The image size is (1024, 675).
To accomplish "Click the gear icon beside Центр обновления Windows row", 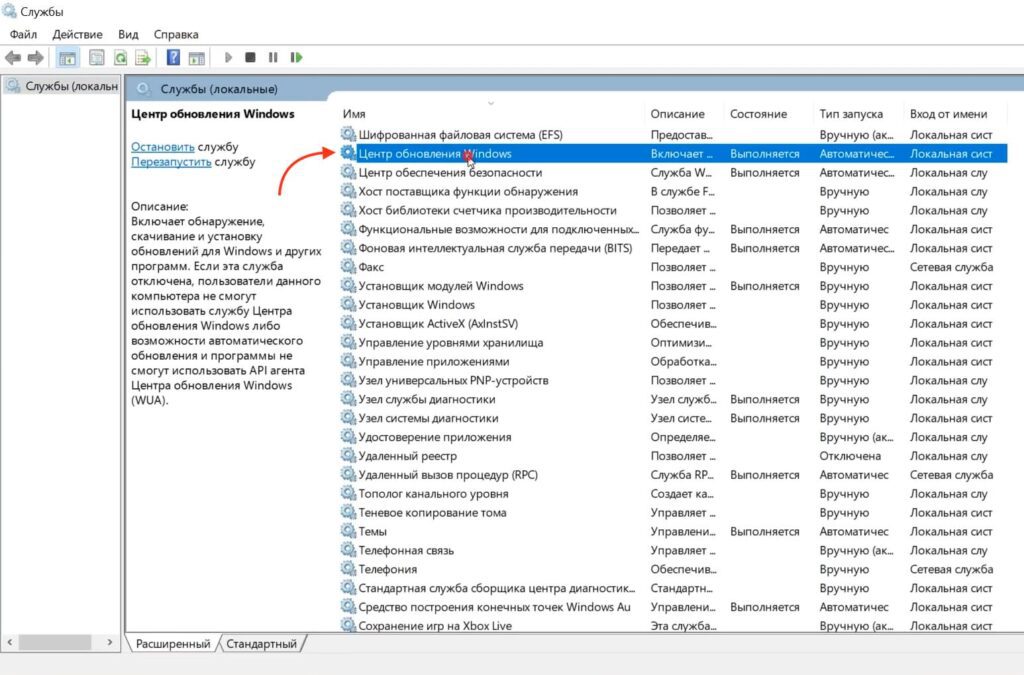I will point(348,153).
